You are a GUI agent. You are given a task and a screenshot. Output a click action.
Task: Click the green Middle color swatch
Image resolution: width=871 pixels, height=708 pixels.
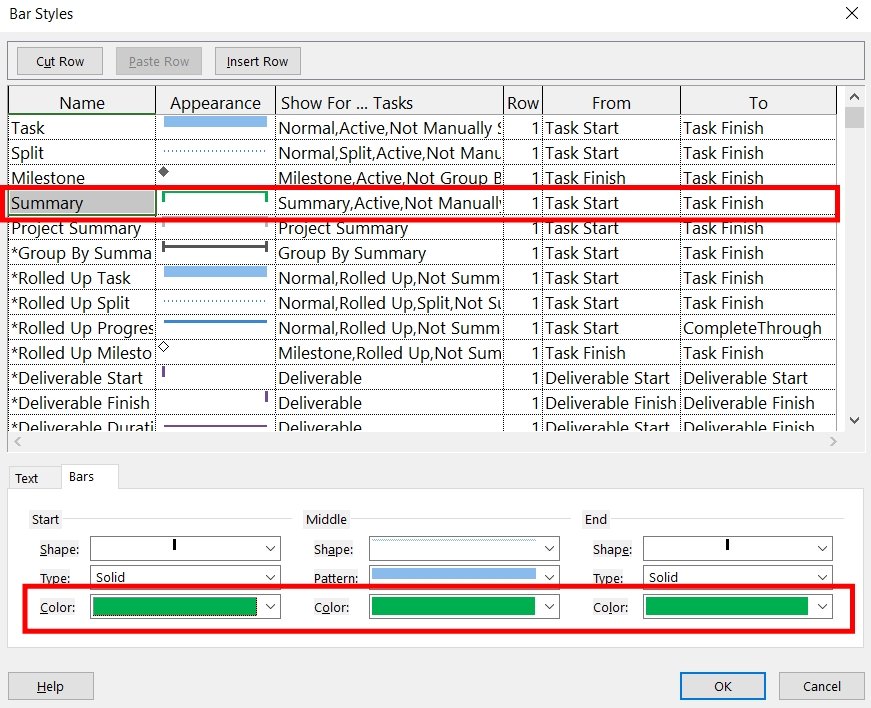pos(453,606)
